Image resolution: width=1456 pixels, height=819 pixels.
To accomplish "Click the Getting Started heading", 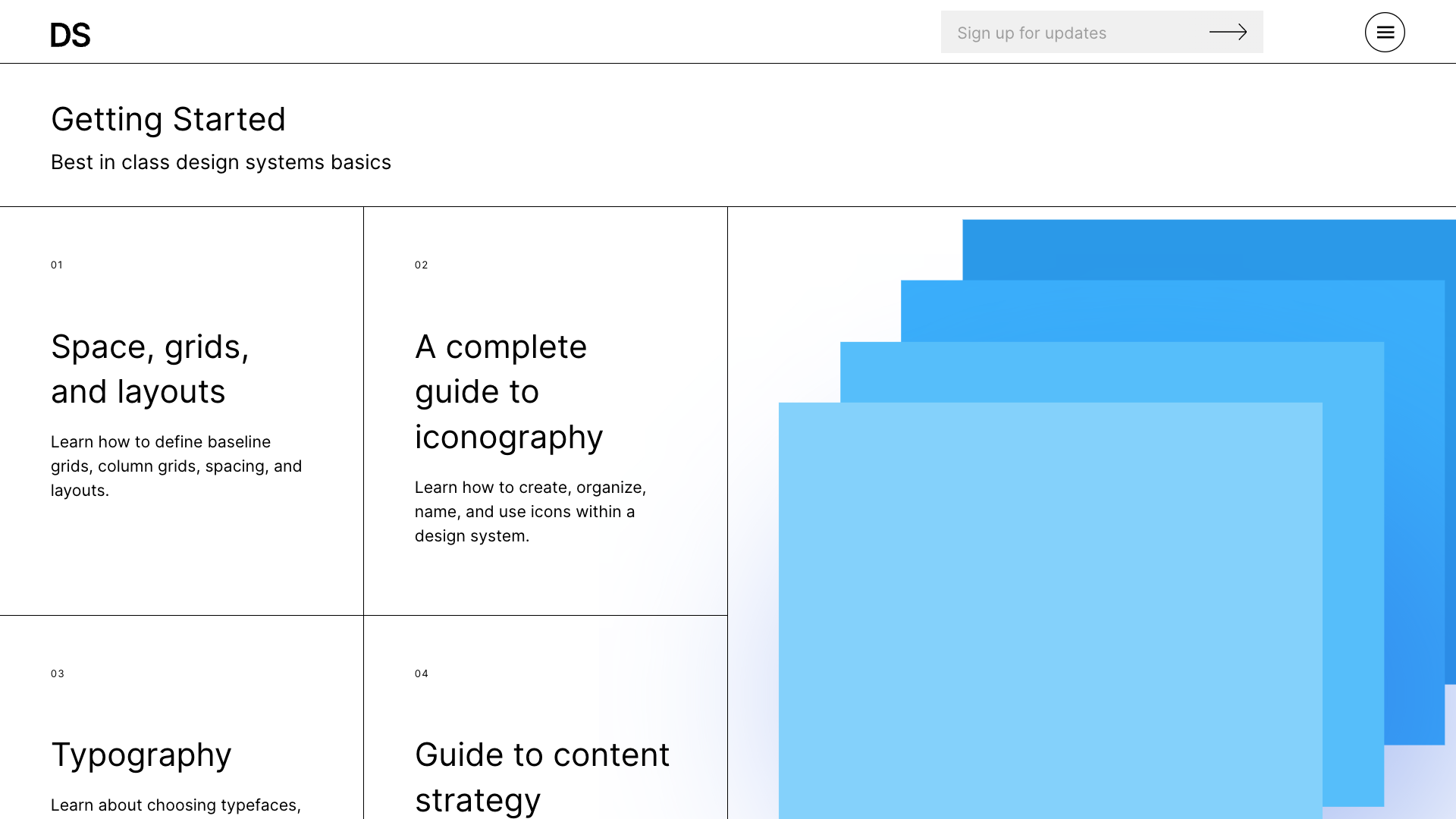I will point(168,119).
